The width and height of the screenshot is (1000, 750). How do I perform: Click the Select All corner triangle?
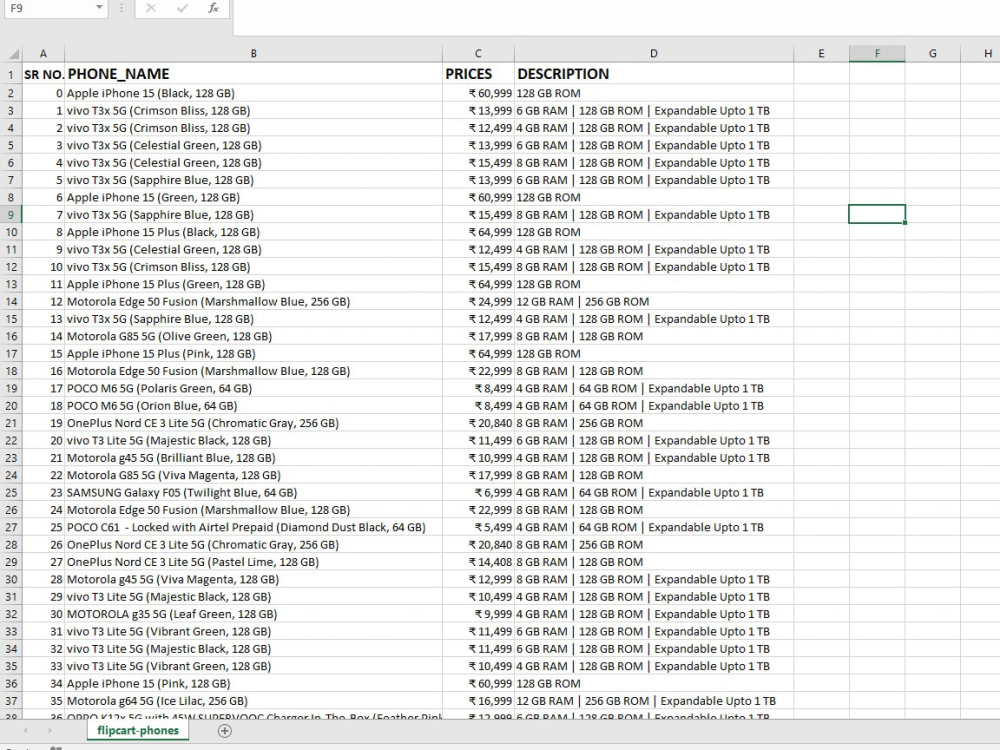[13, 54]
